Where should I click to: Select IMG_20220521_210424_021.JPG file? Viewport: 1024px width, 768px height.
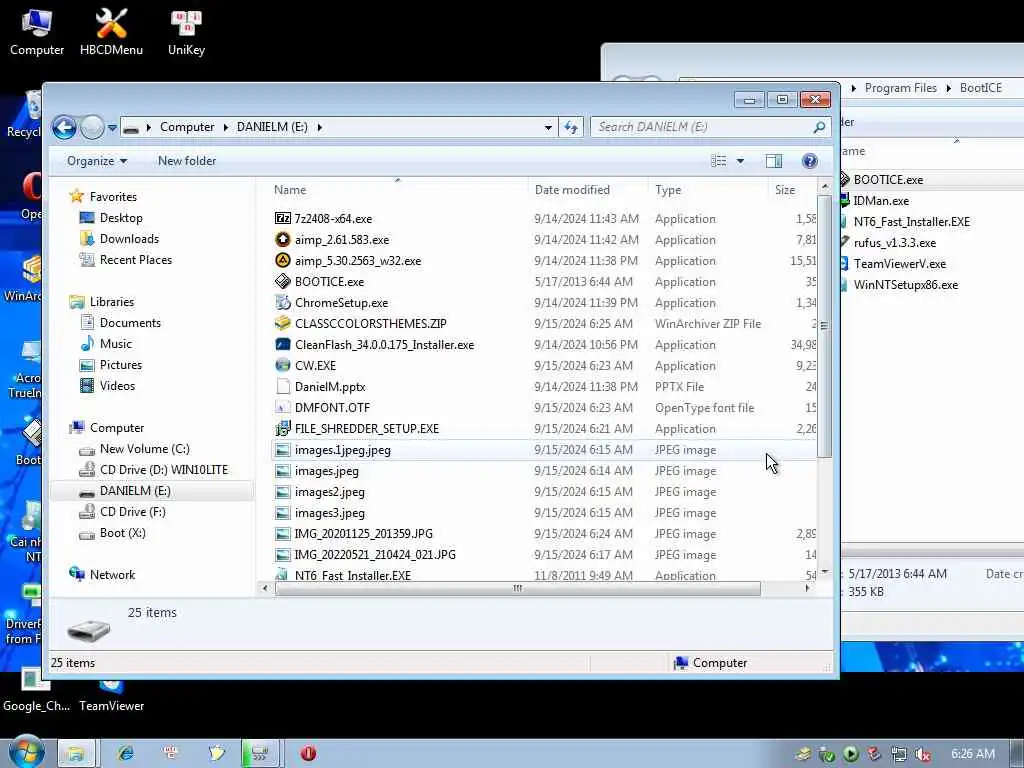pos(375,554)
